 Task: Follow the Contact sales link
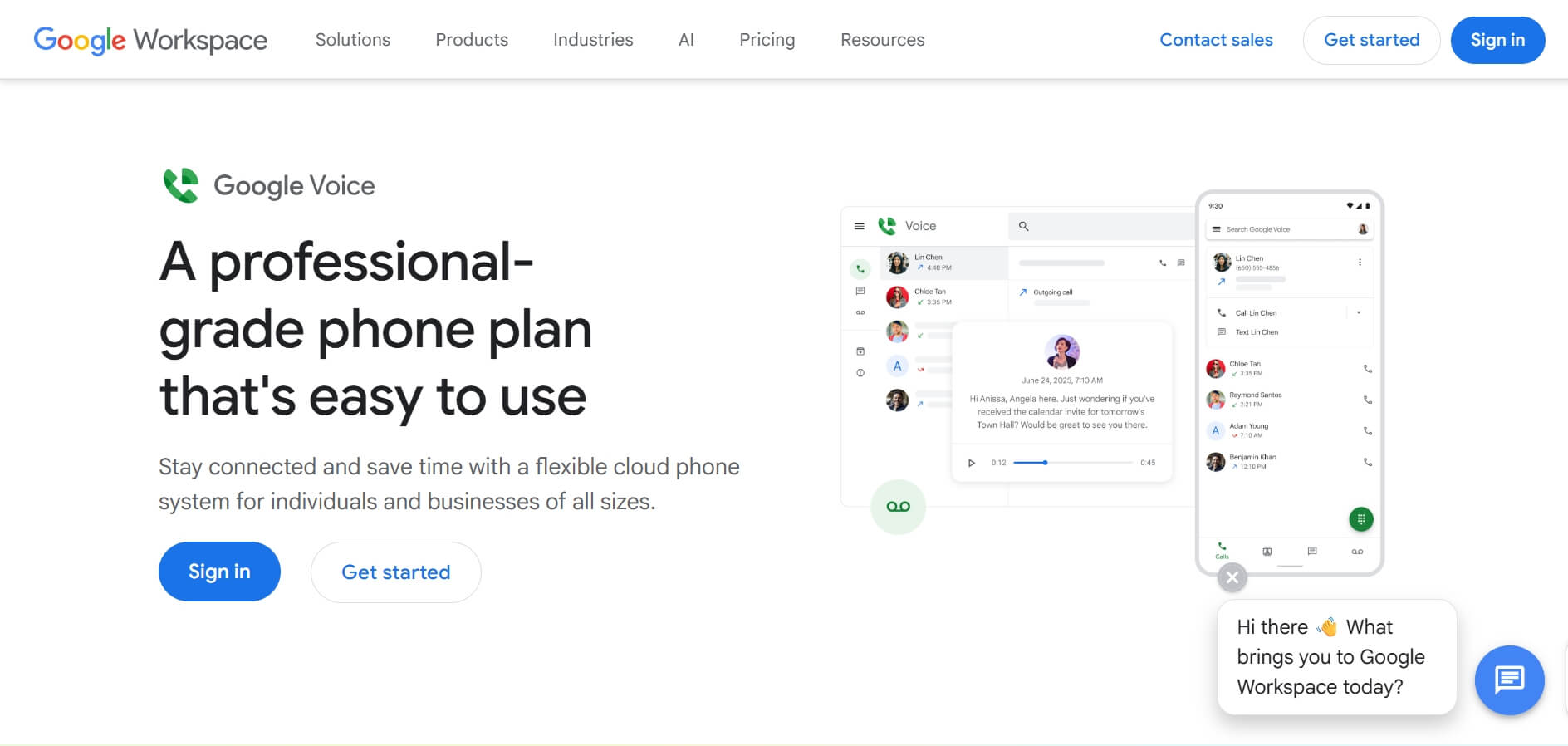1216,40
